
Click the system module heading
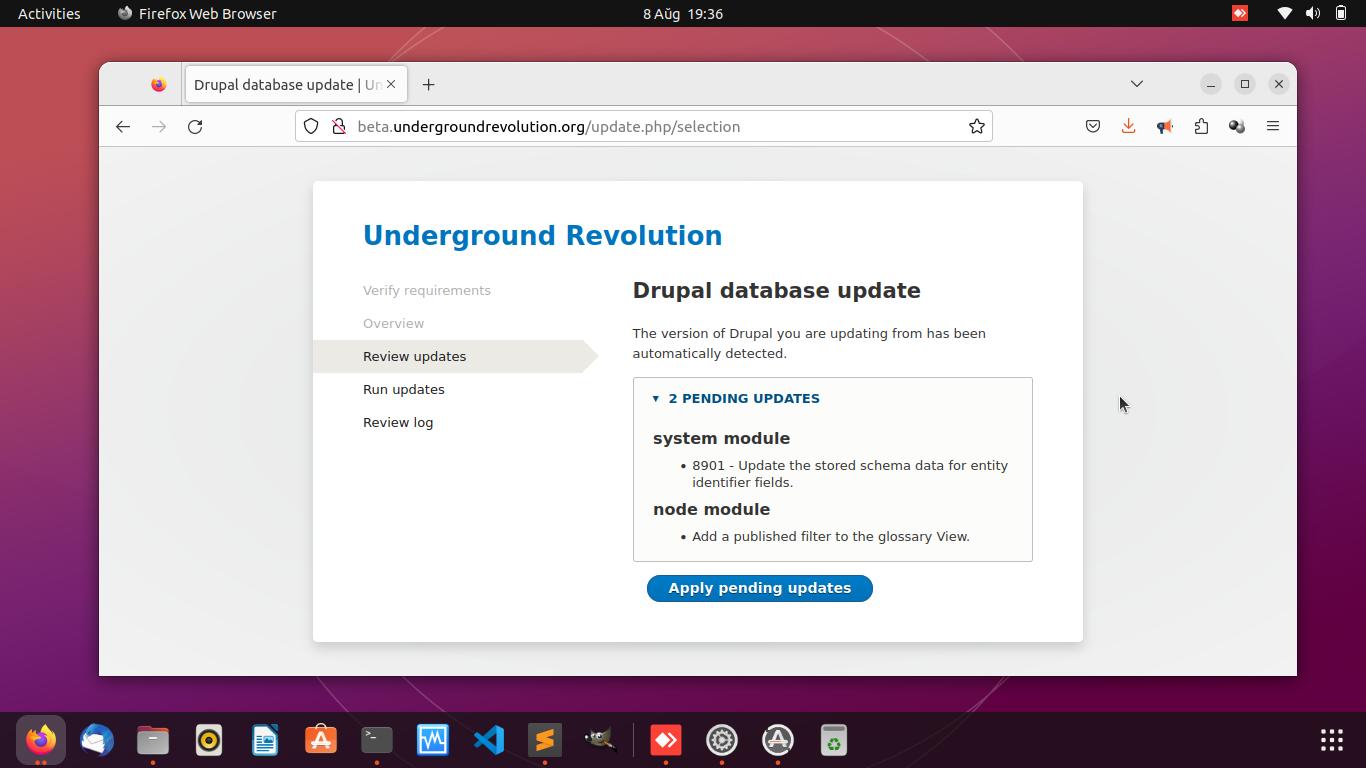721,438
